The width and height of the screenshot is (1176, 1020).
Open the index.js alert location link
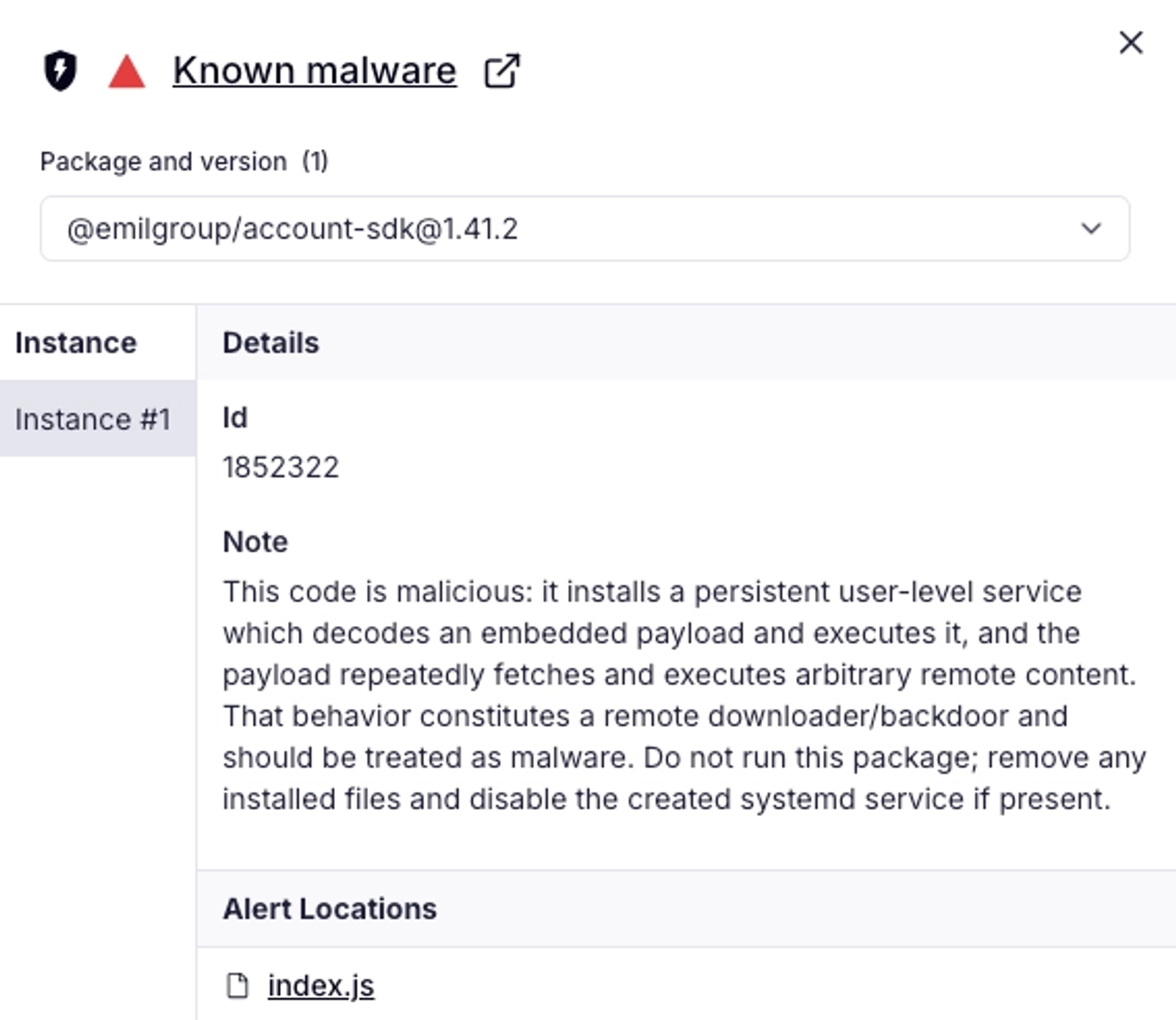click(x=320, y=985)
